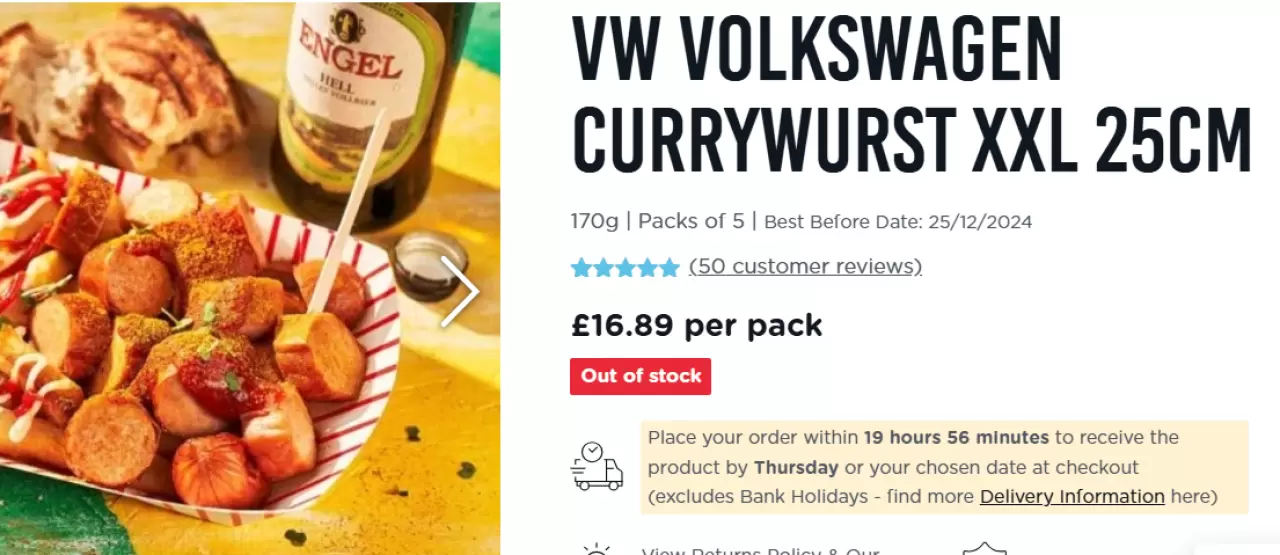This screenshot has height=555, width=1280.
Task: Click the yellow delivery countdown notice
Action: coord(944,467)
